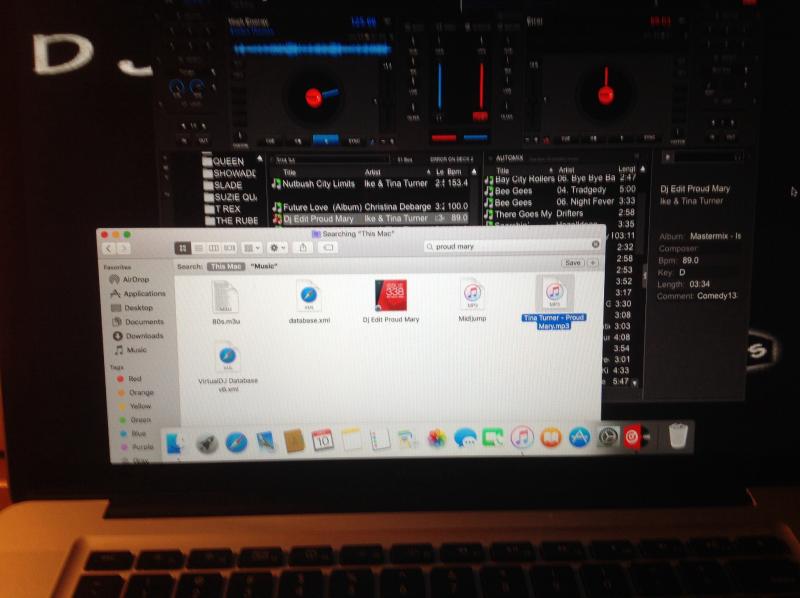The height and width of the screenshot is (598, 800).
Task: Select the Orange tag in sidebar
Action: pyautogui.click(x=136, y=392)
